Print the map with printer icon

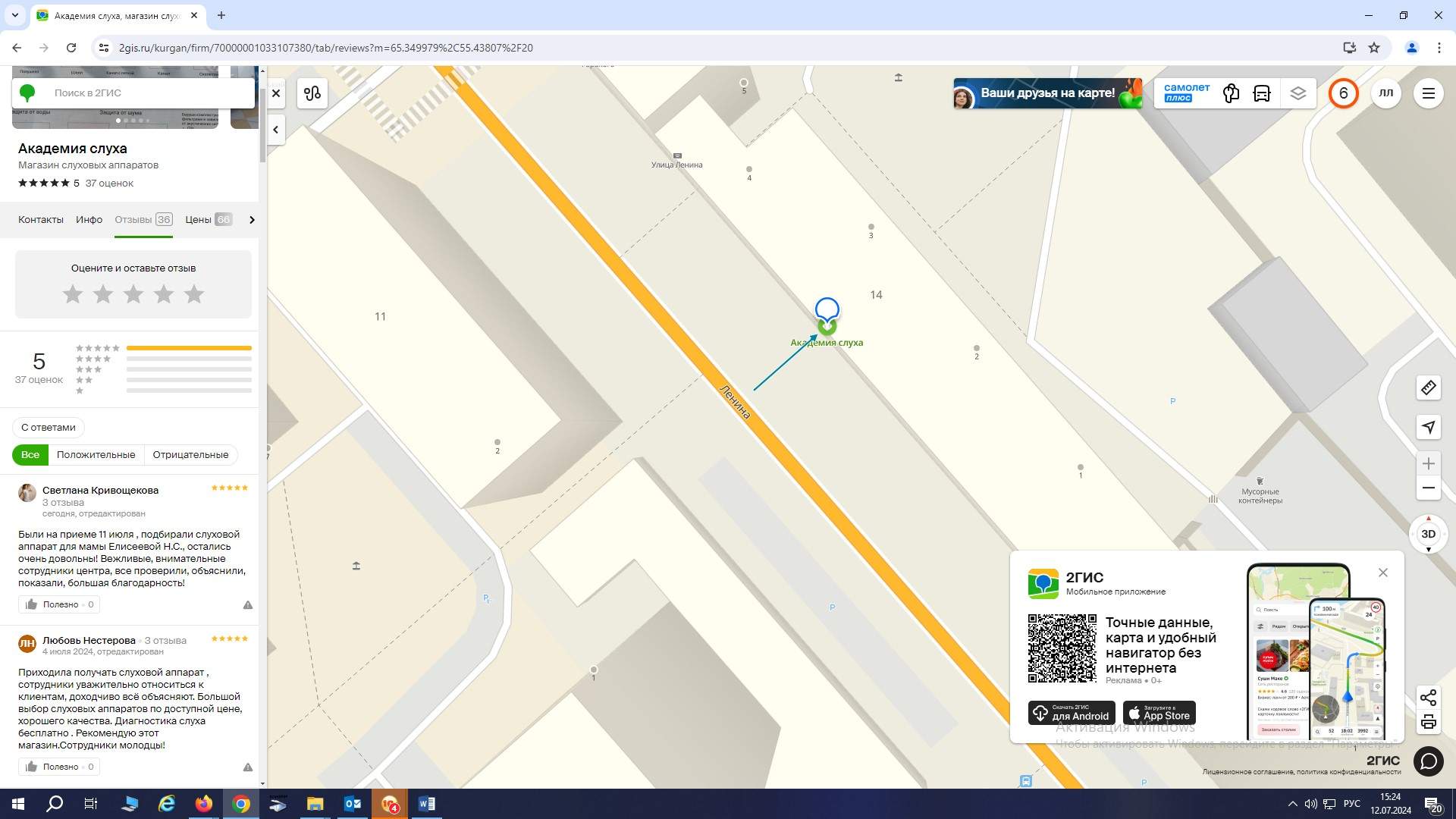[1429, 722]
